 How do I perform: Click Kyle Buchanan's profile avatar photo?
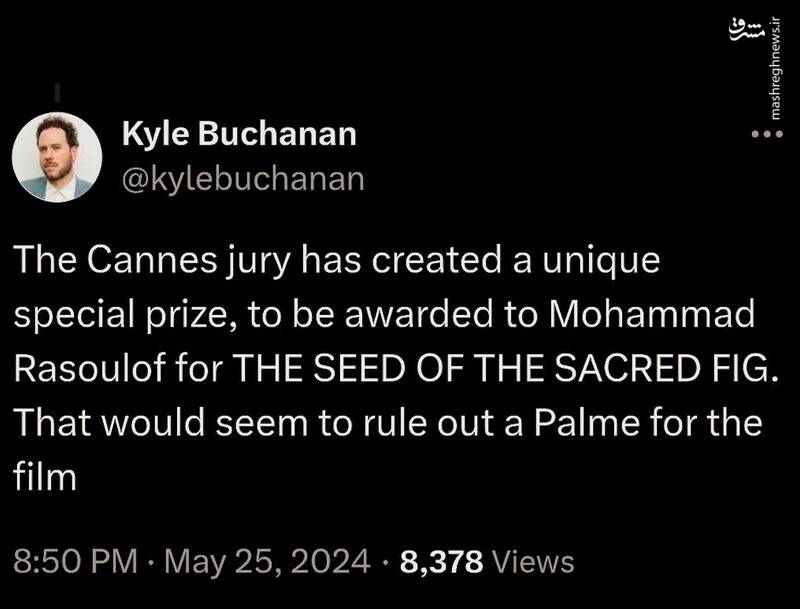click(x=56, y=157)
